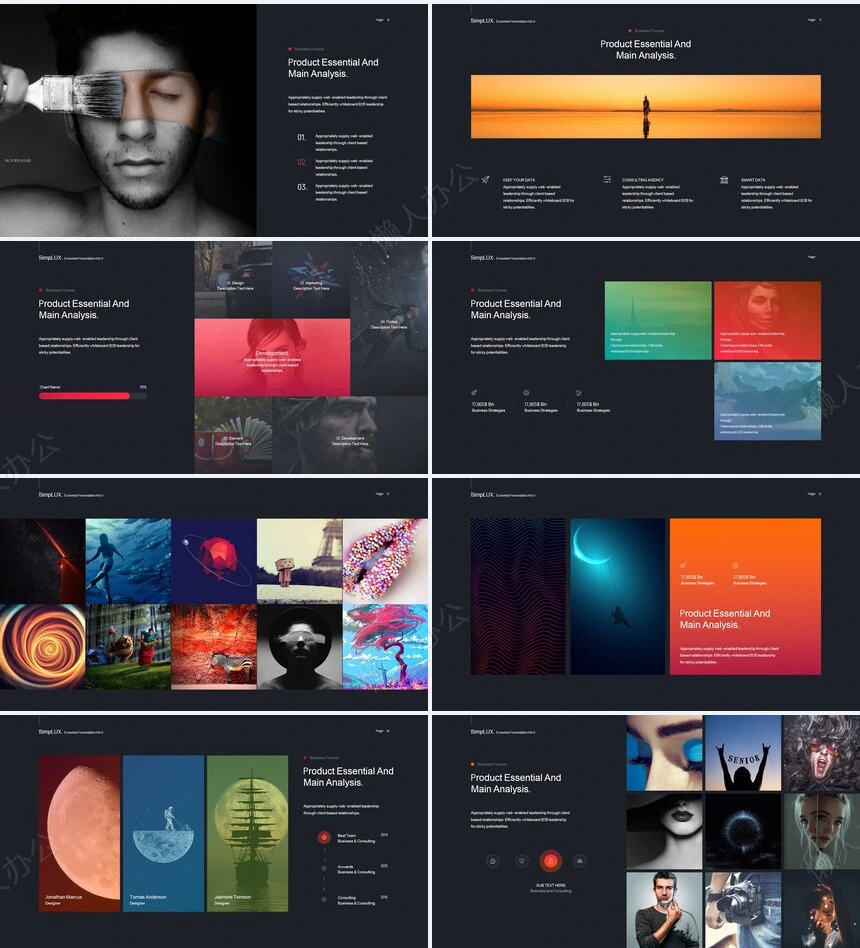Image resolution: width=860 pixels, height=948 pixels.
Task: Click the car icon right of the red circle
Action: (x=579, y=861)
